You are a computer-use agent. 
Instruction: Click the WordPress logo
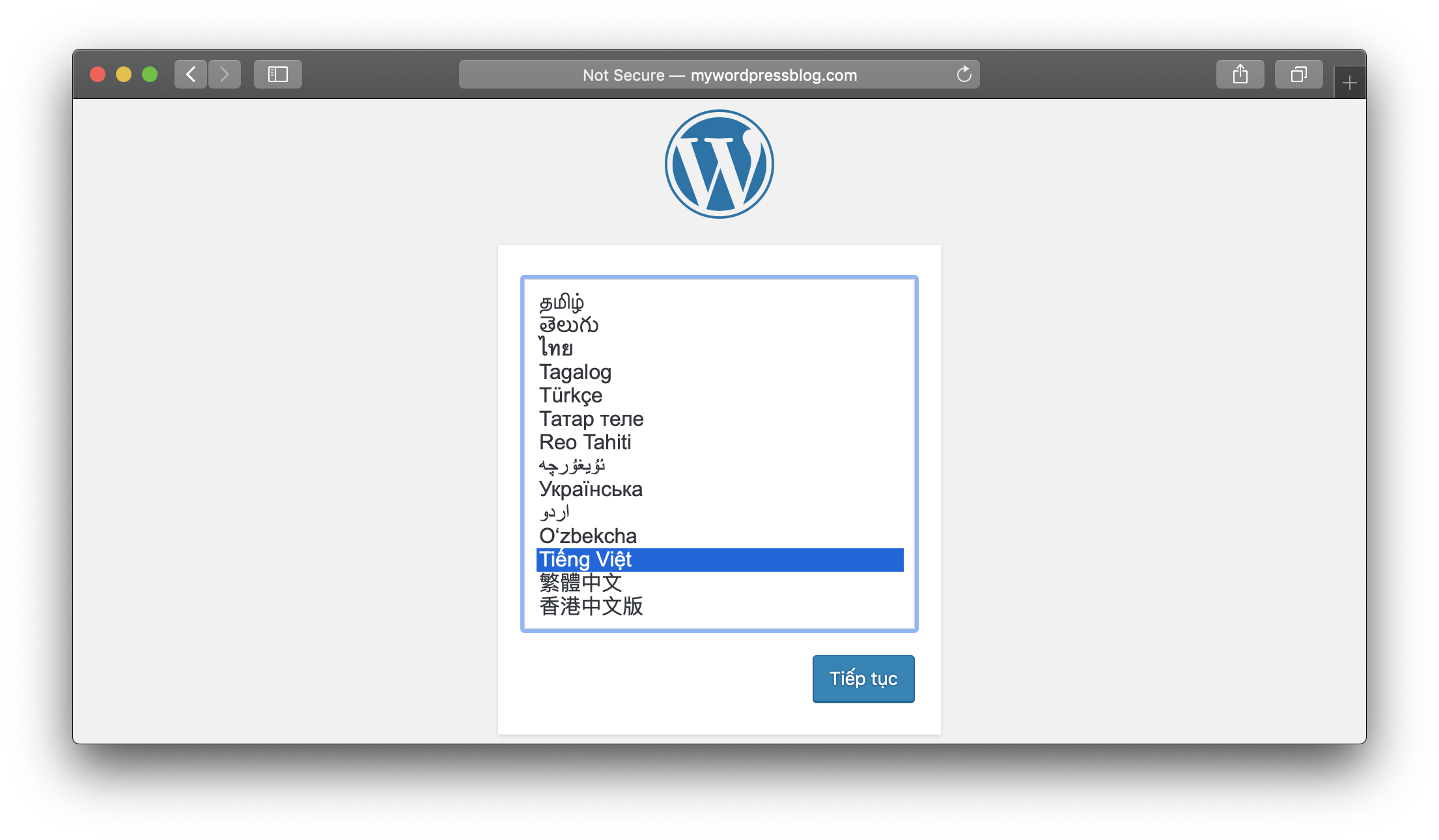[719, 164]
